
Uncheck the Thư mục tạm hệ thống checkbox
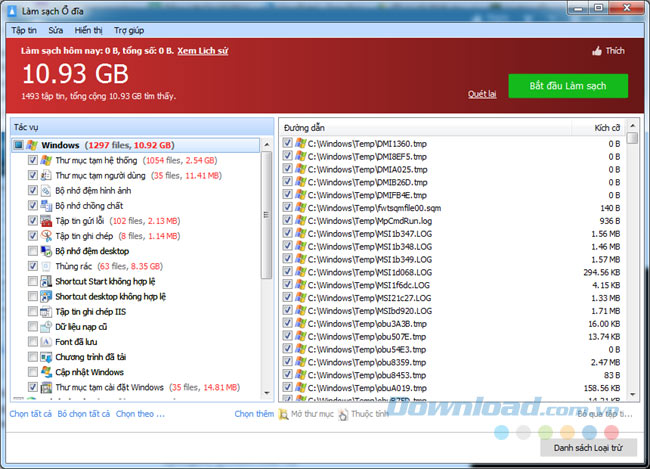33,160
